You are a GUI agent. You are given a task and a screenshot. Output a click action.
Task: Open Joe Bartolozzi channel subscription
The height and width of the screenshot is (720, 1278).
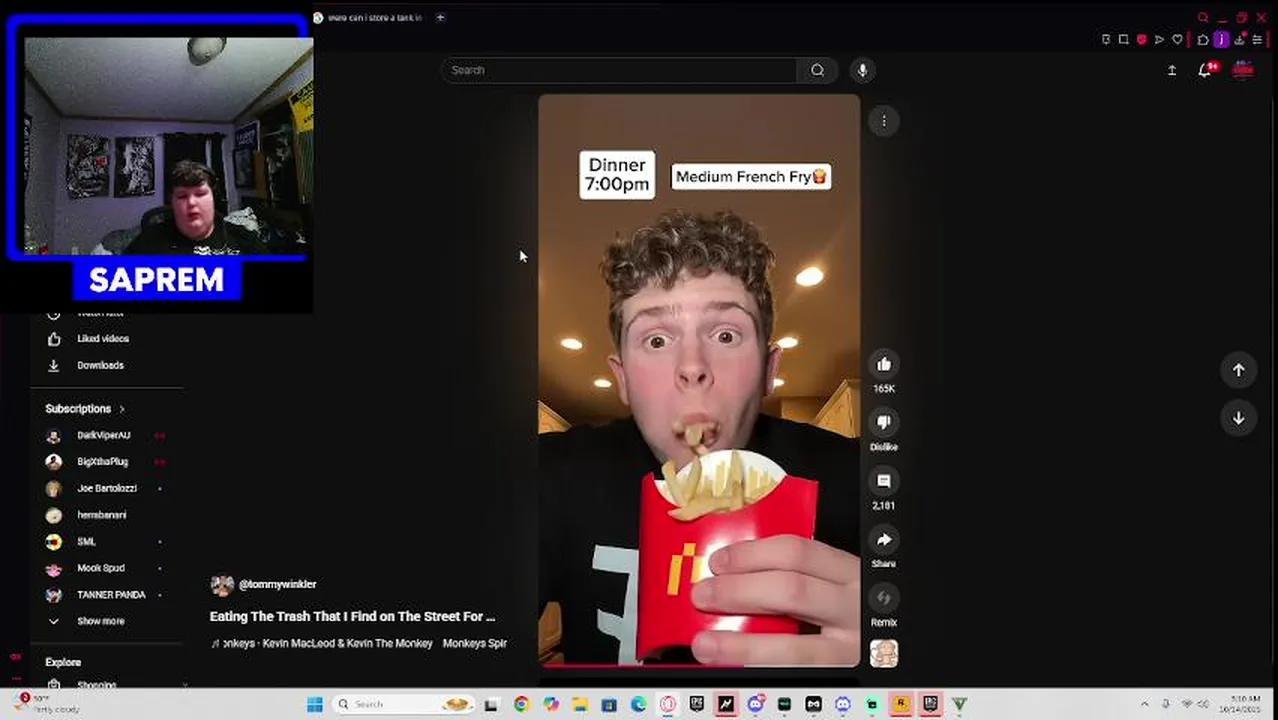point(105,489)
